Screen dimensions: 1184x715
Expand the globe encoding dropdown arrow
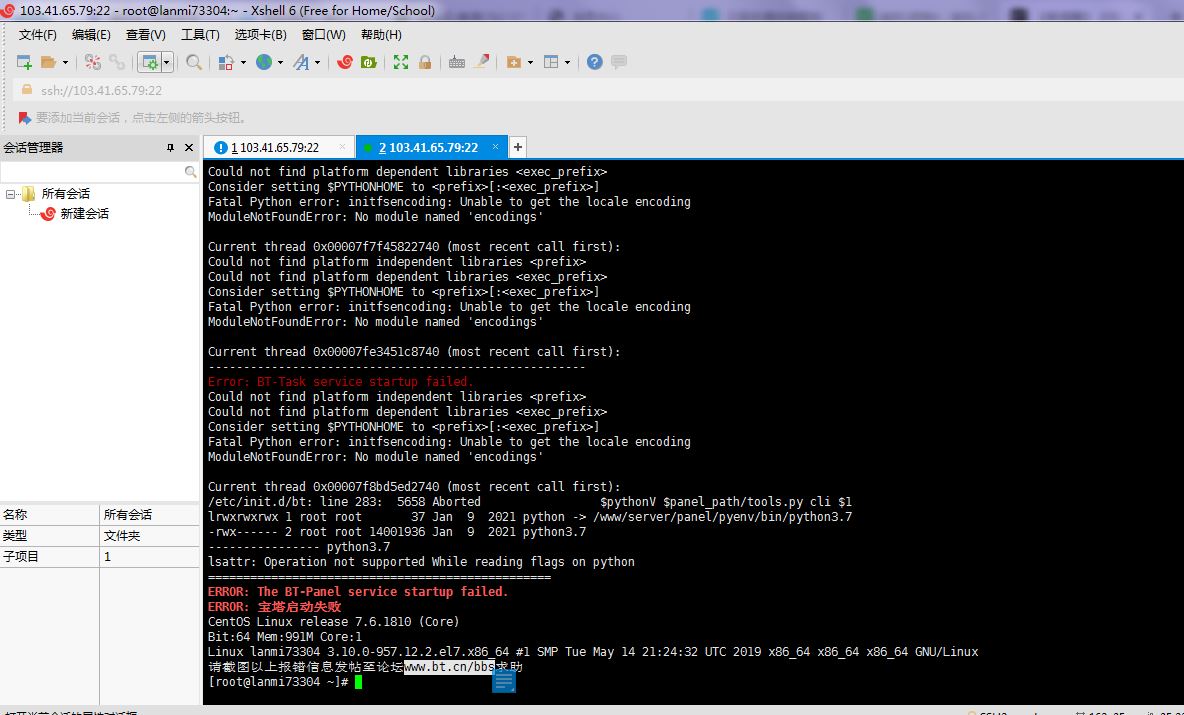[x=280, y=62]
